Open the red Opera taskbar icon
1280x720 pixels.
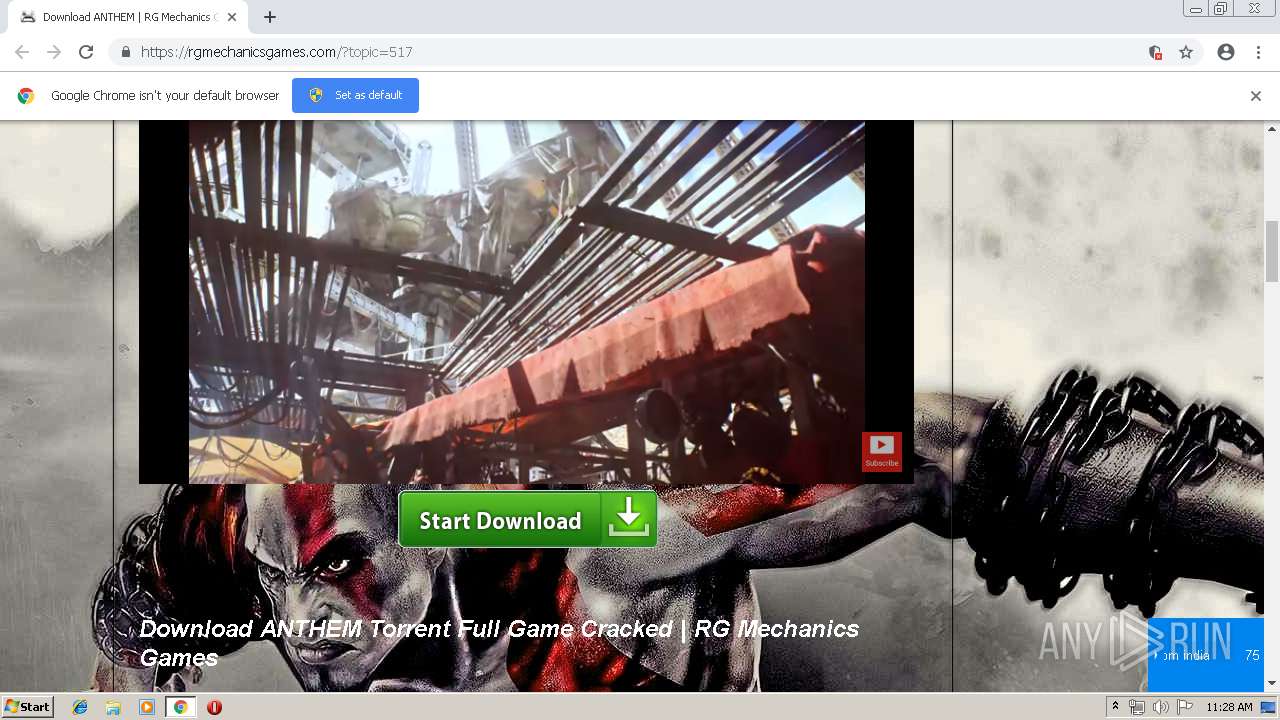pos(214,707)
